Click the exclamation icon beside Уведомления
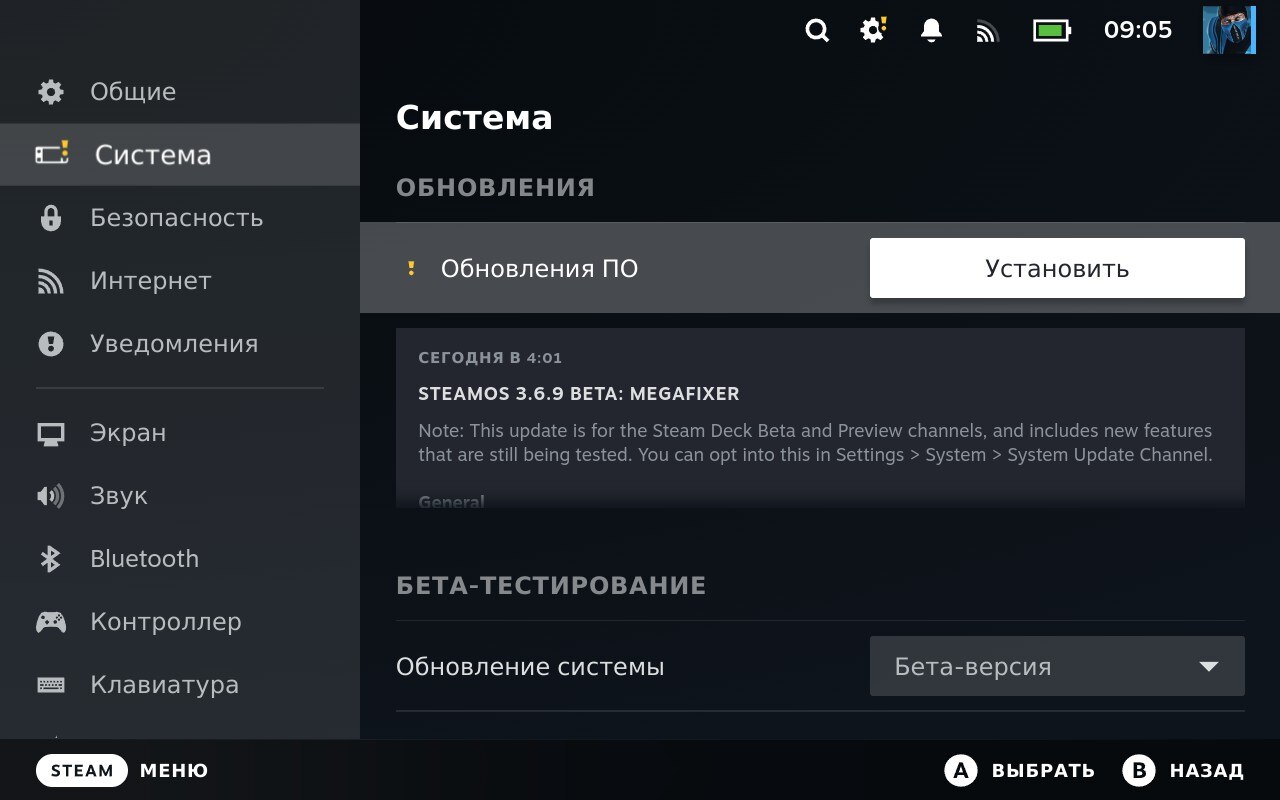Screen dimensions: 1280x800 [50, 344]
